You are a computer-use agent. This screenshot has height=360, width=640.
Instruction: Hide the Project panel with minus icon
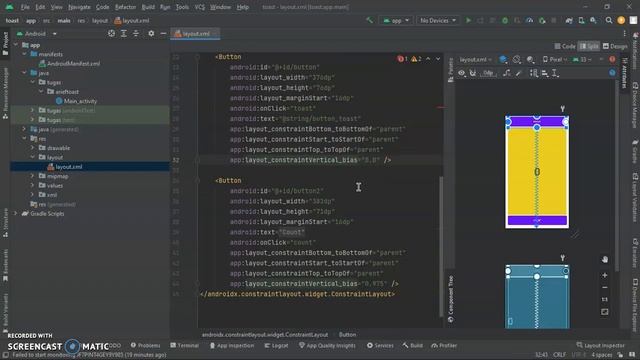[x=163, y=33]
